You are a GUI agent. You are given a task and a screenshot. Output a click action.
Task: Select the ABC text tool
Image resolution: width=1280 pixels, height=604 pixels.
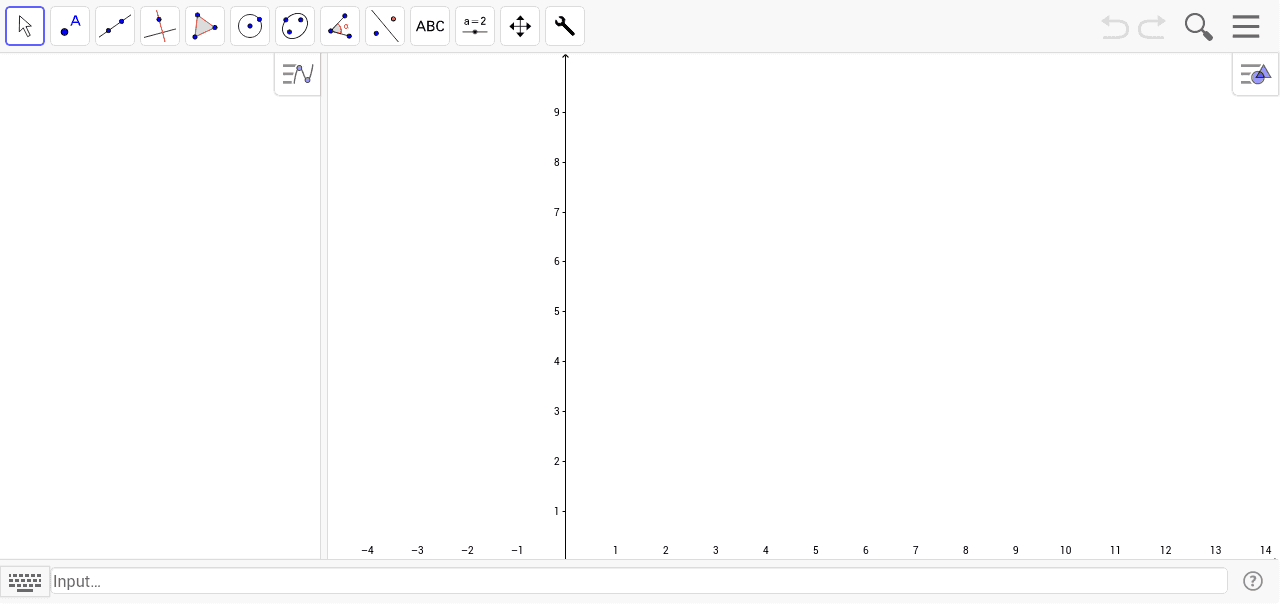coord(430,26)
